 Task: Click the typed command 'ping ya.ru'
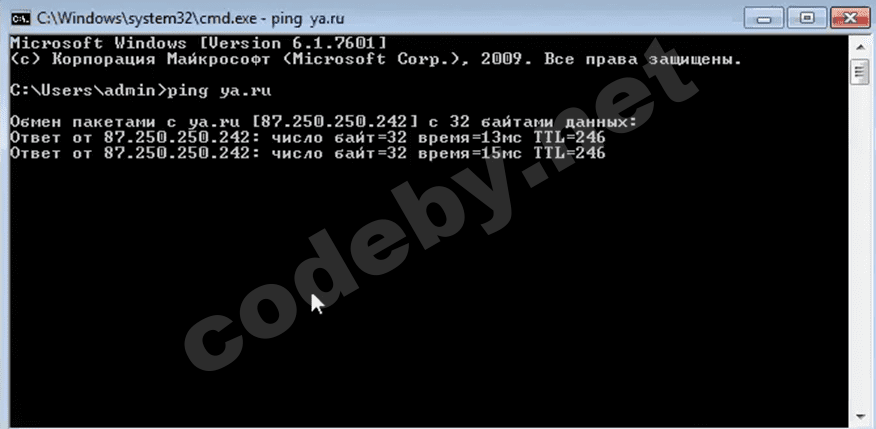[220, 92]
